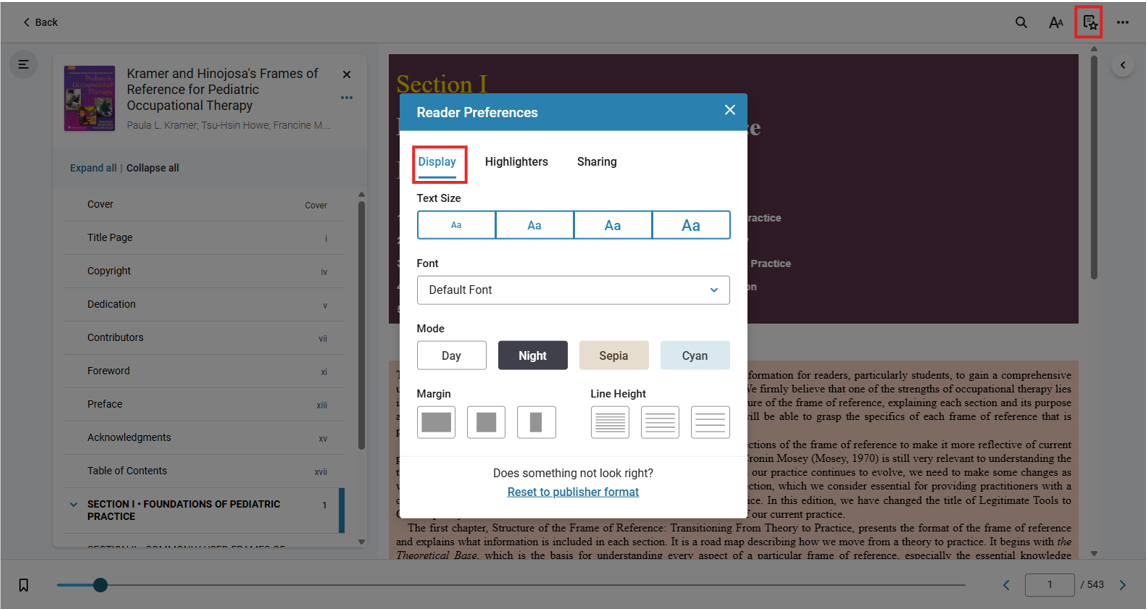Select the medium line height icon
This screenshot has height=610, width=1147.
coord(660,422)
